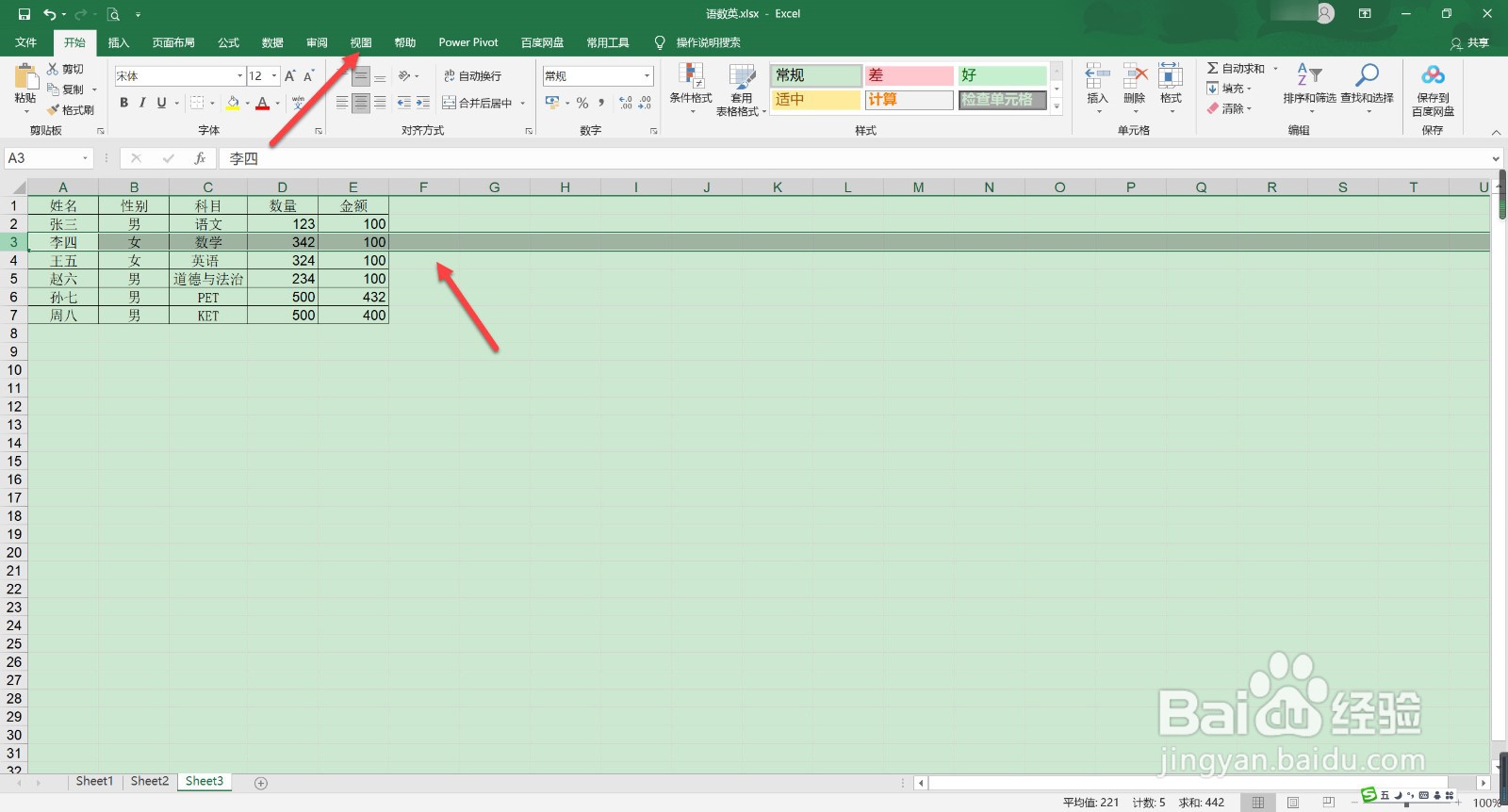Expand the fill color dropdown arrow
1508x812 pixels.
click(x=247, y=103)
